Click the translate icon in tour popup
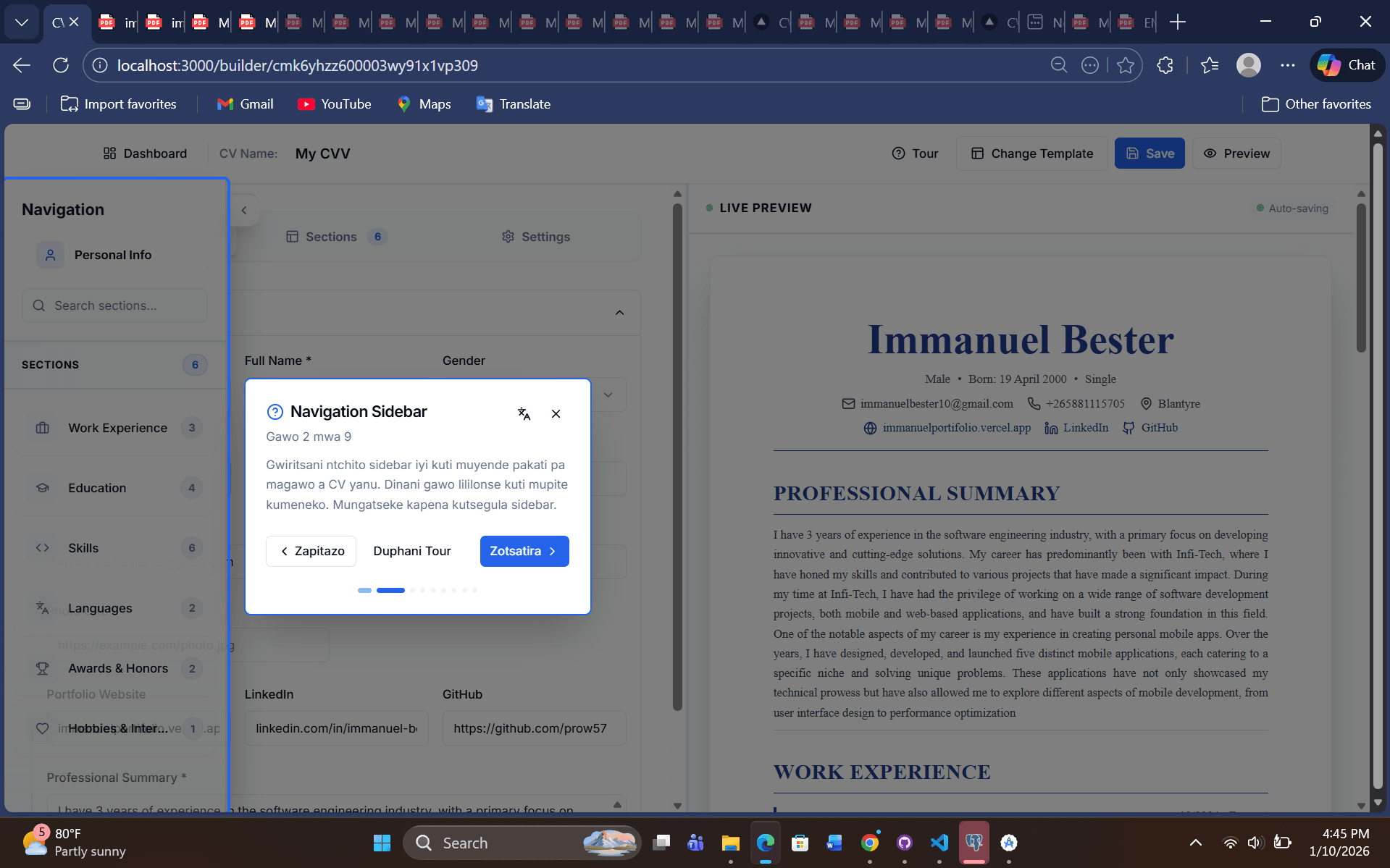Screen dimensions: 1390x868 point(524,413)
